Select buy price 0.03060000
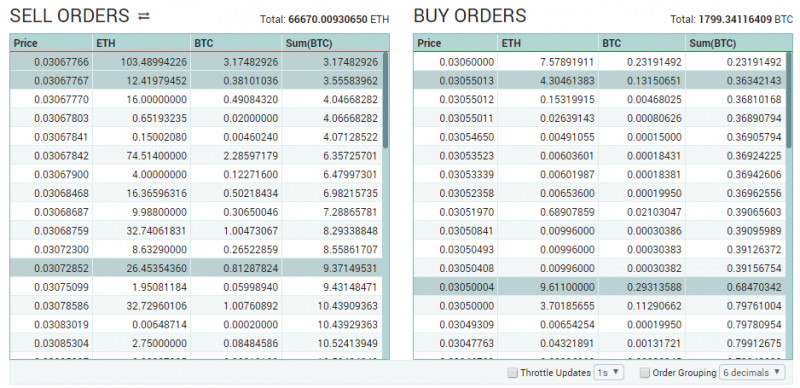The height and width of the screenshot is (388, 800). [x=466, y=62]
